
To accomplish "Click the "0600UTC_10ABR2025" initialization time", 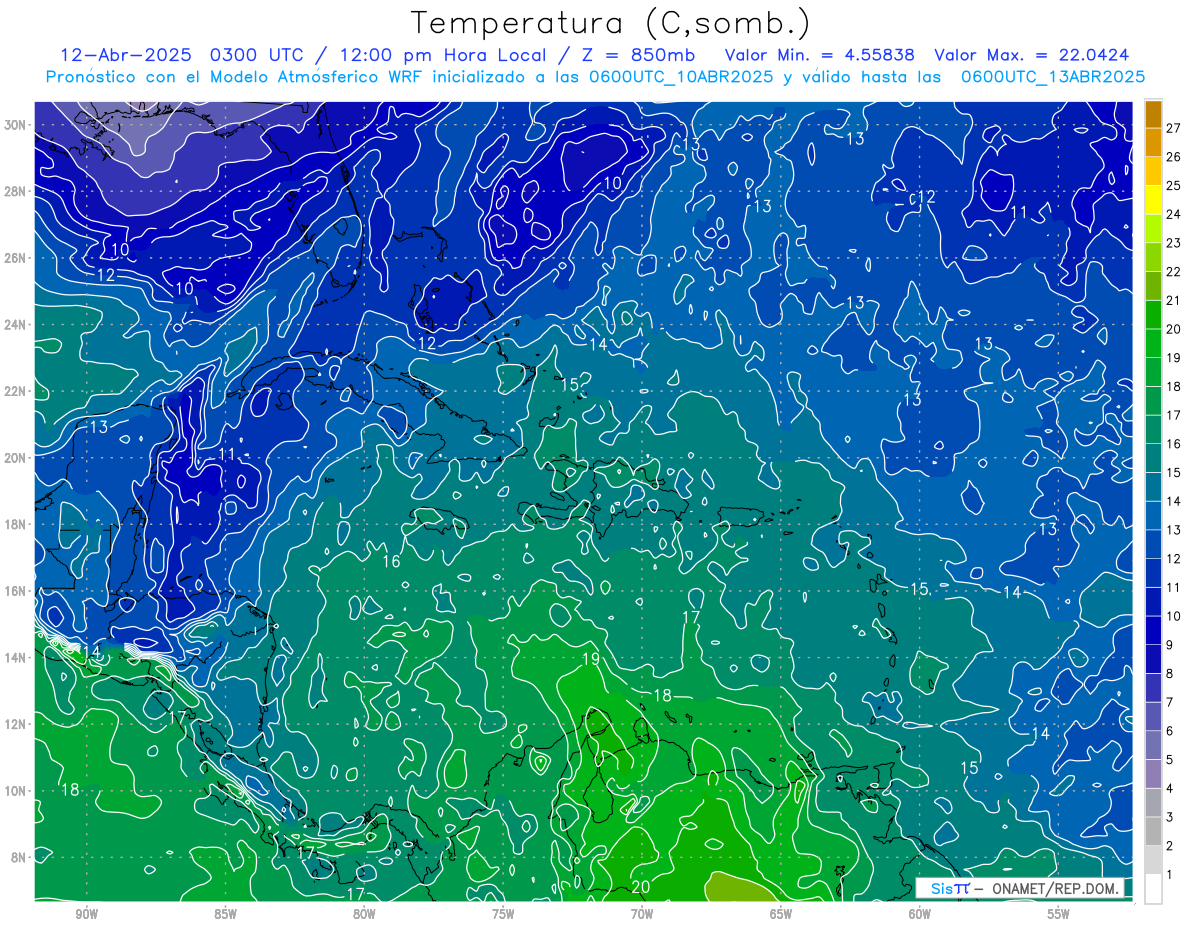I will tap(681, 77).
